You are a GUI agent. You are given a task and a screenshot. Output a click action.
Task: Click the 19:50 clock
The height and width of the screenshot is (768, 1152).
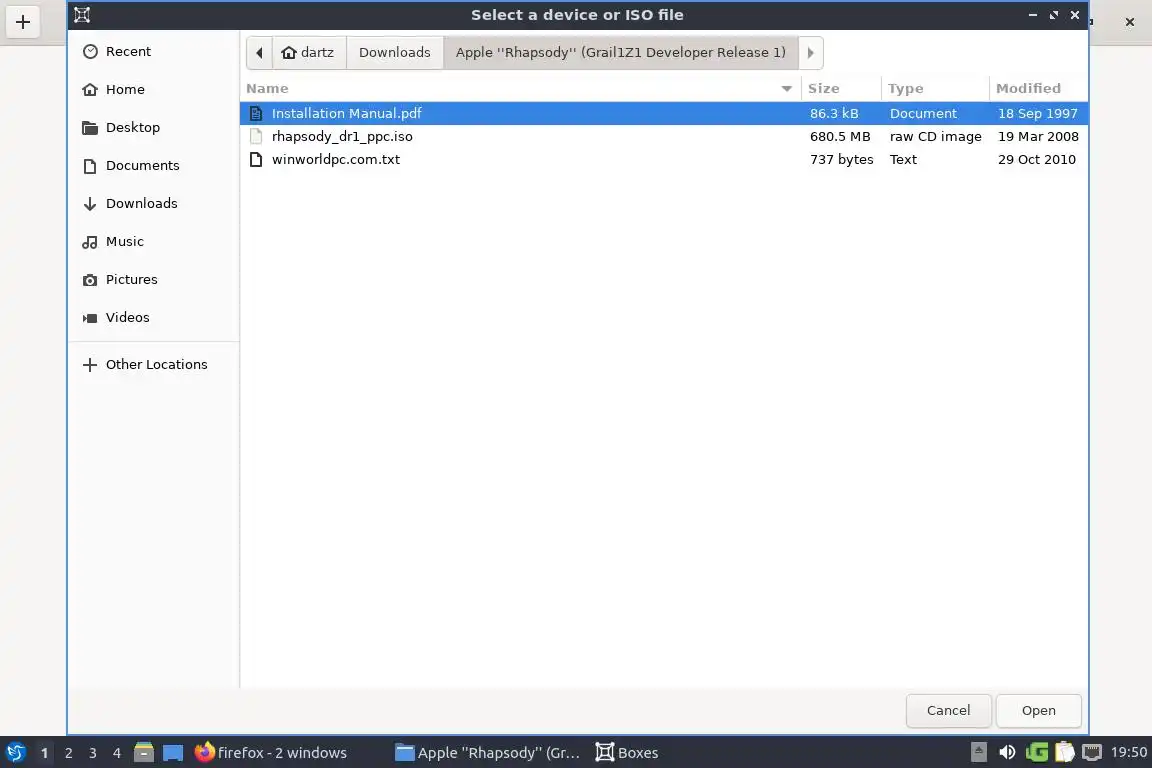pos(1128,753)
